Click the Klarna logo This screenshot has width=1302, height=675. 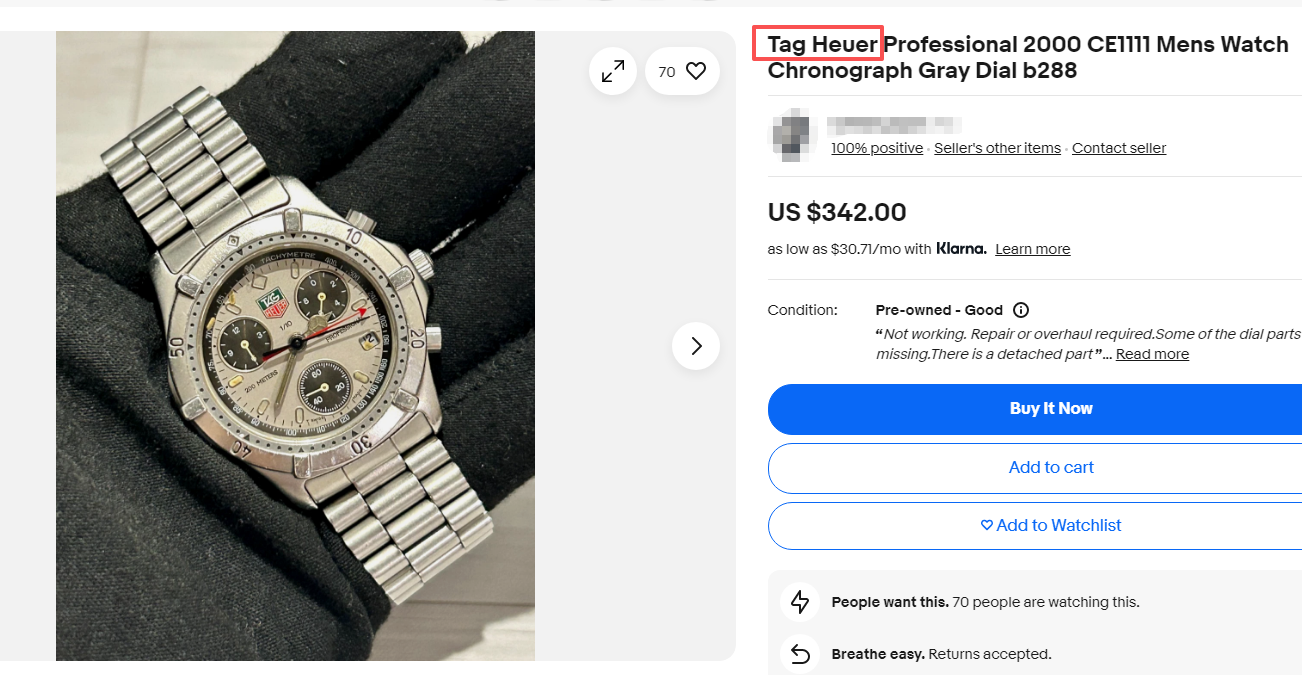961,248
